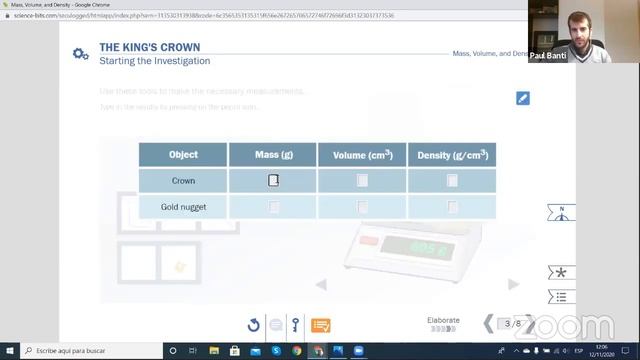Screen dimensions: 640x360
Task: Click the Gold nugget density input box
Action: pos(452,207)
